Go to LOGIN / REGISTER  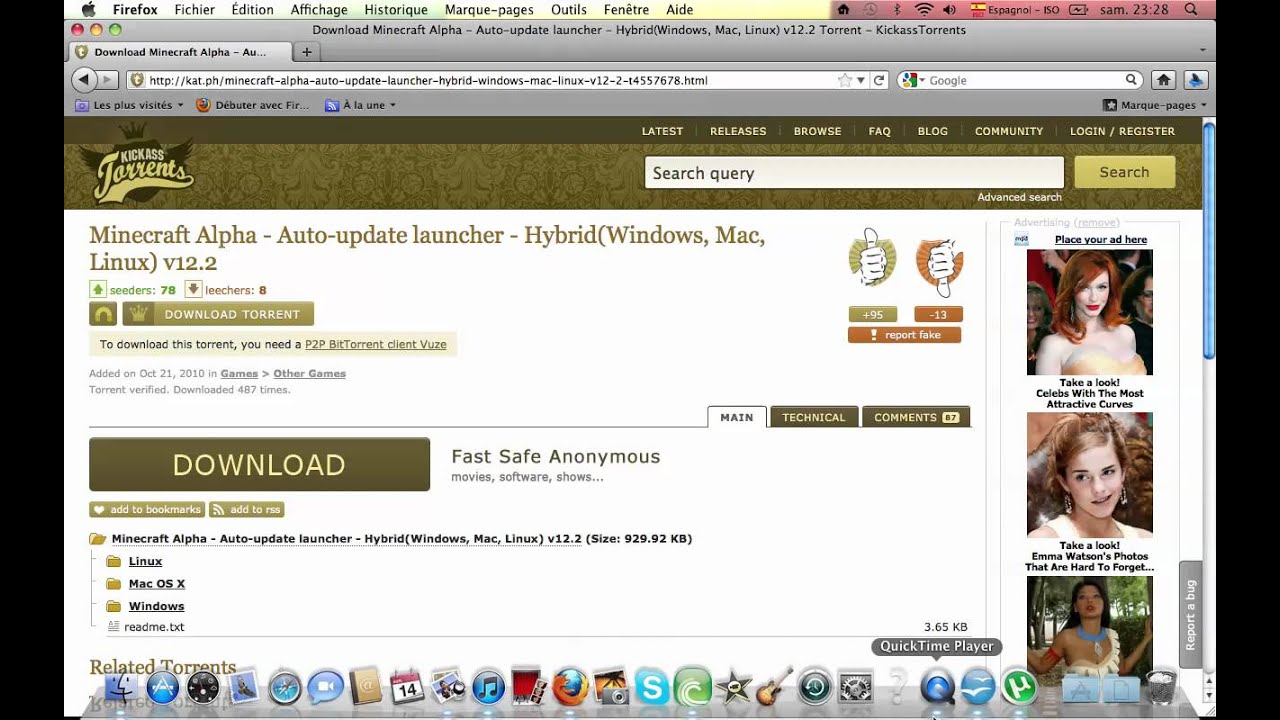click(1122, 131)
